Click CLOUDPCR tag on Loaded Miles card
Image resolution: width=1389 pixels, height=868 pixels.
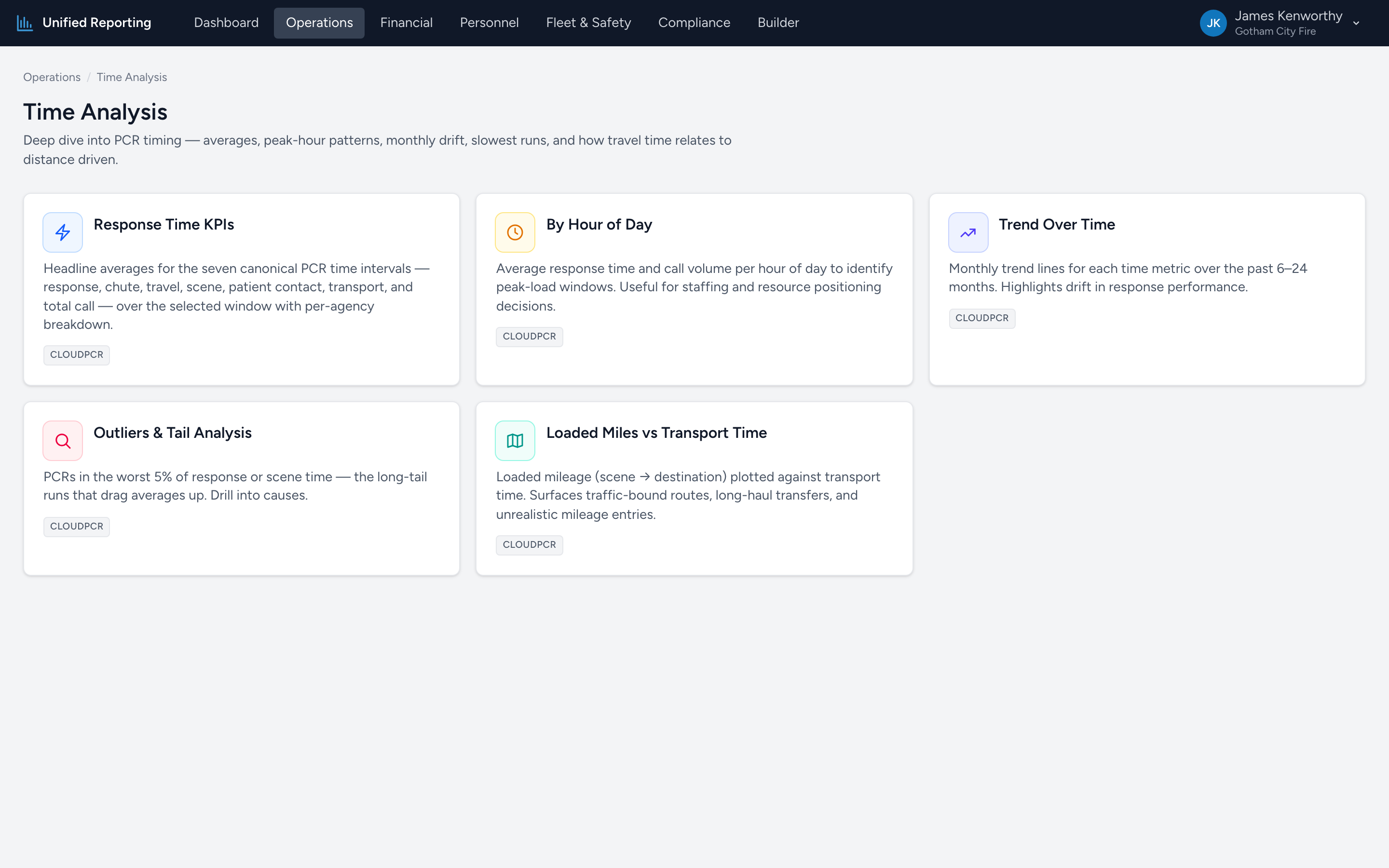pyautogui.click(x=529, y=545)
